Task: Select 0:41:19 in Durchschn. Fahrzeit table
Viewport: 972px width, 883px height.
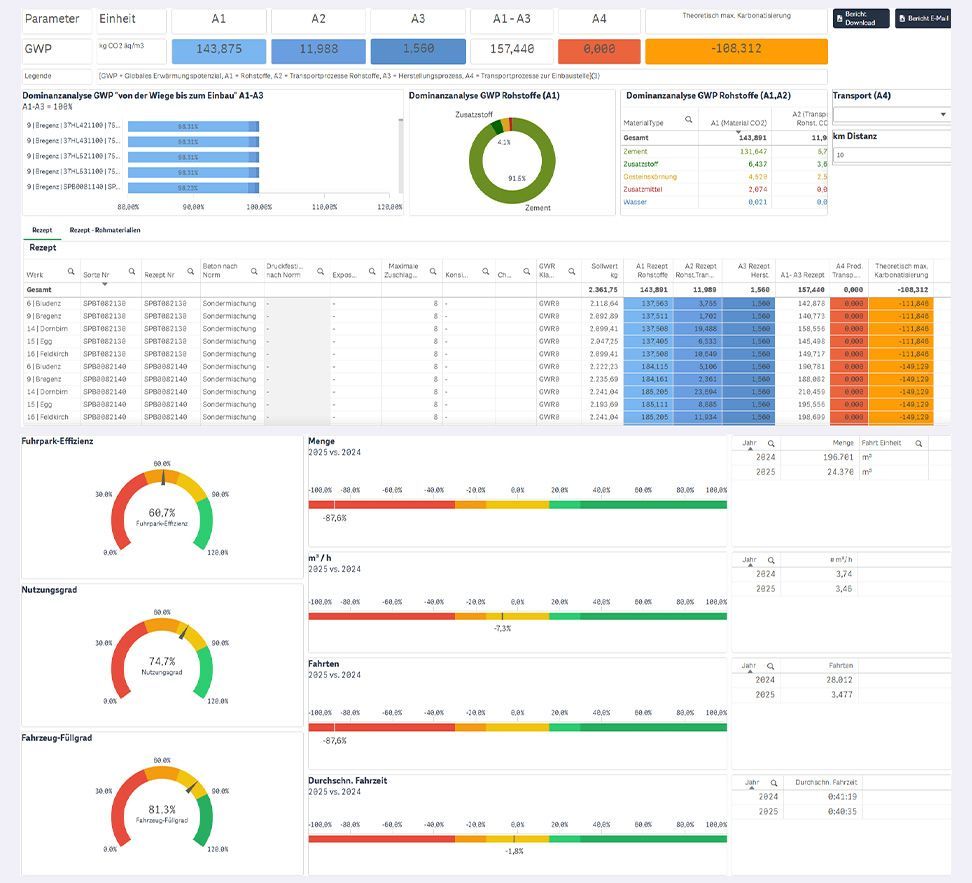Action: 842,797
